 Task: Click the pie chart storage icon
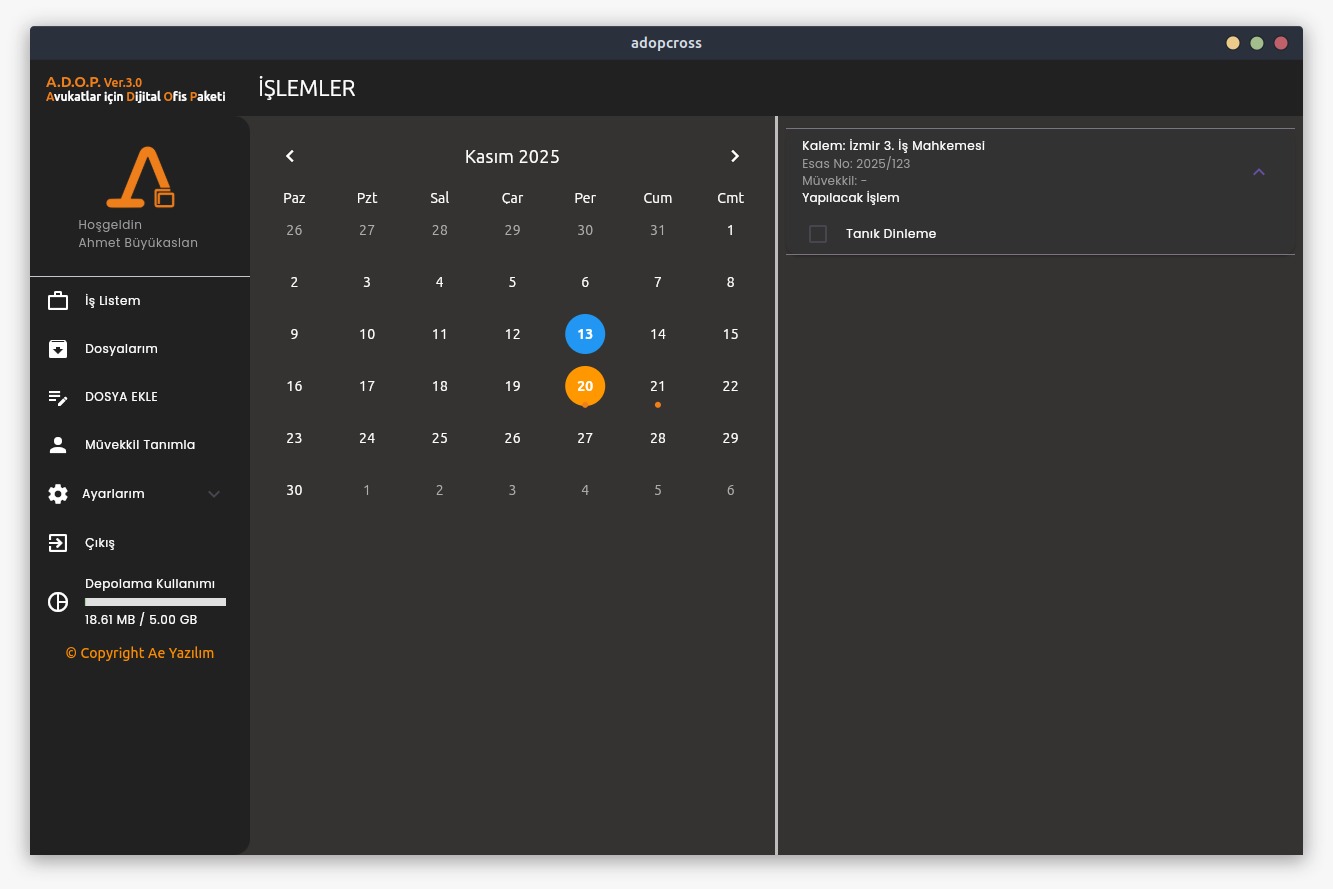[58, 602]
